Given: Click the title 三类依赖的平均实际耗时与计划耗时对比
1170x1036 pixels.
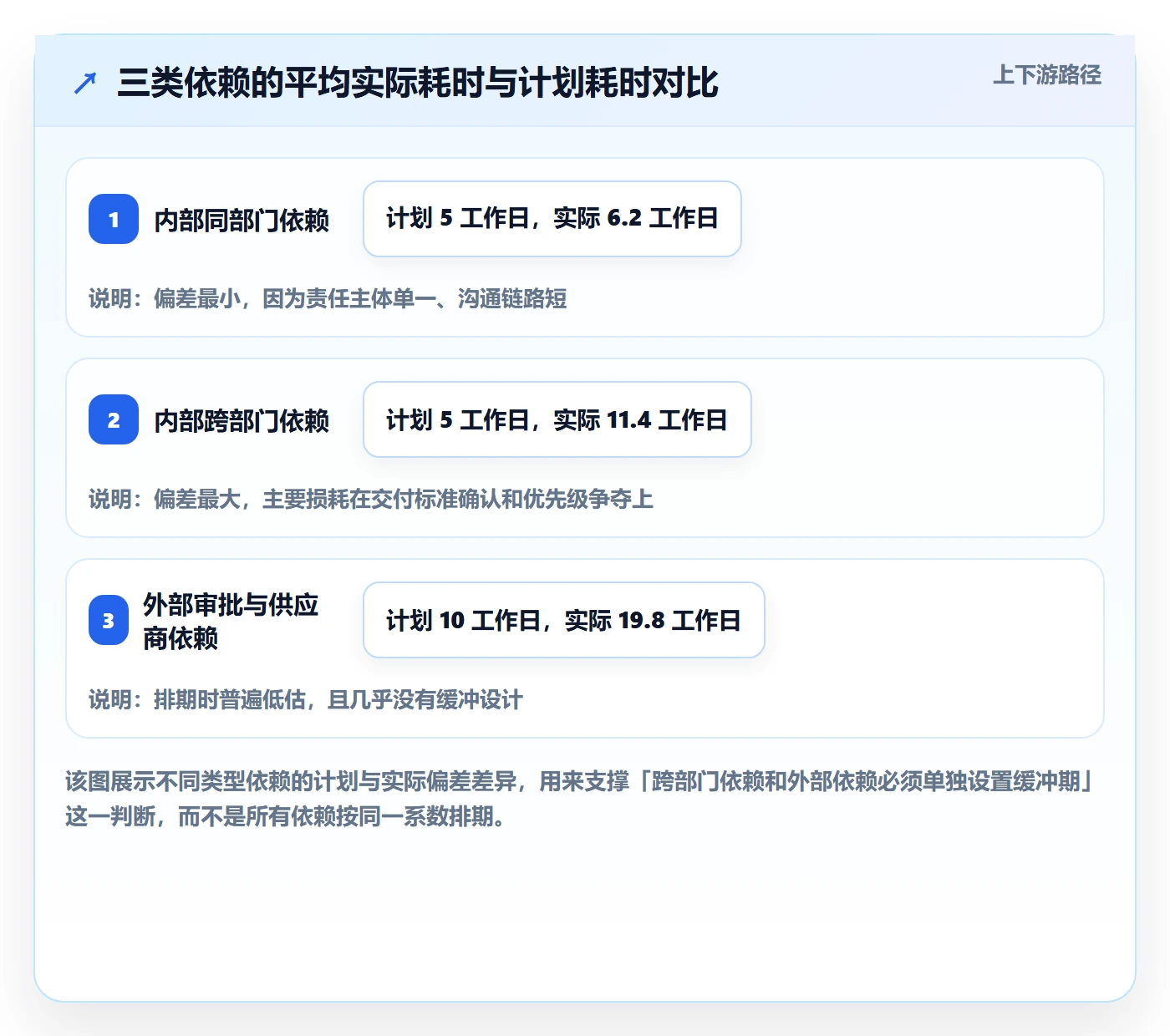Looking at the screenshot, I should tap(417, 83).
